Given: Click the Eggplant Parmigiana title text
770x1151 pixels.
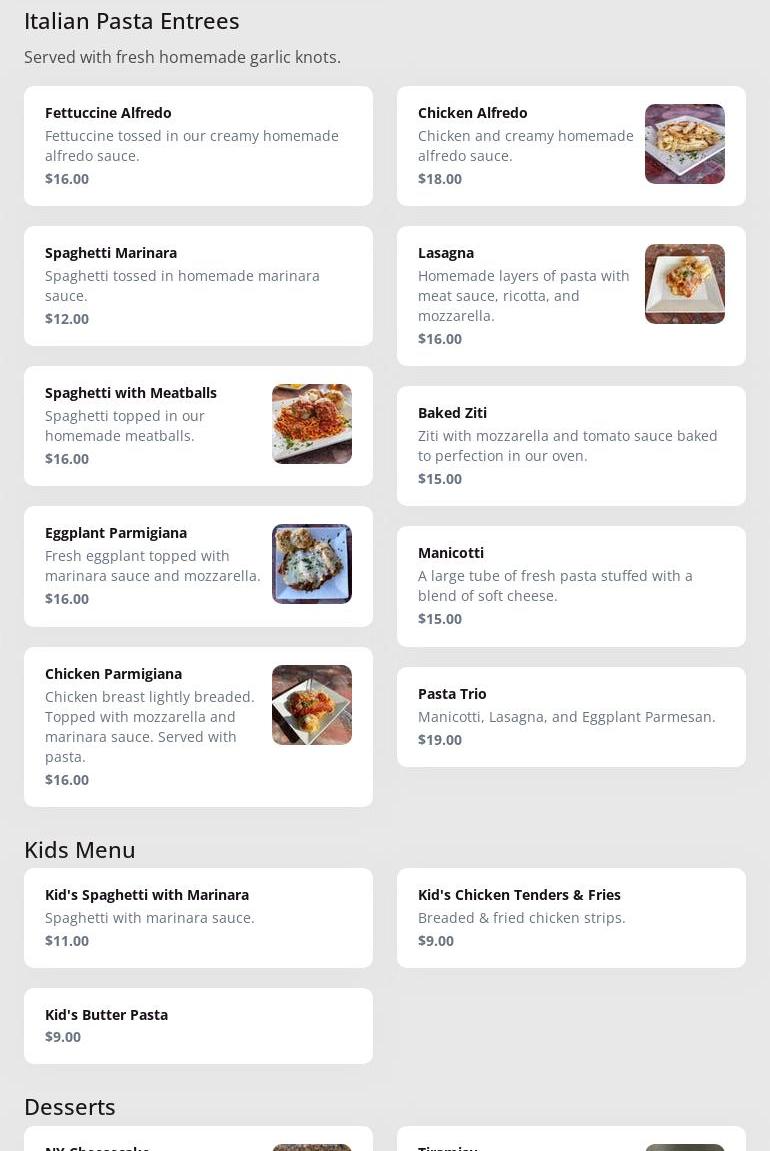Looking at the screenshot, I should point(116,533).
